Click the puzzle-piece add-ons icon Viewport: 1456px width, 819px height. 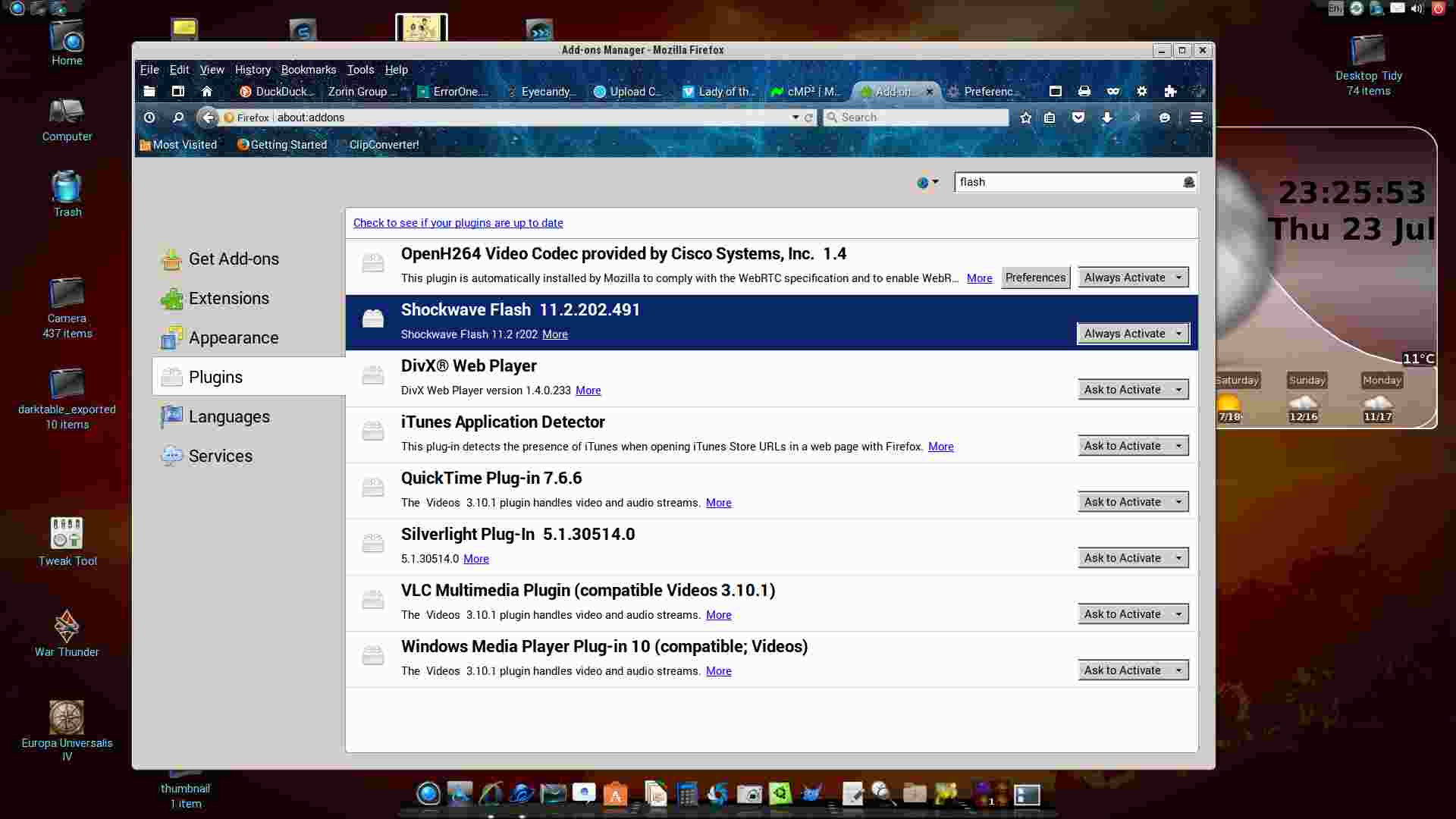(1170, 91)
